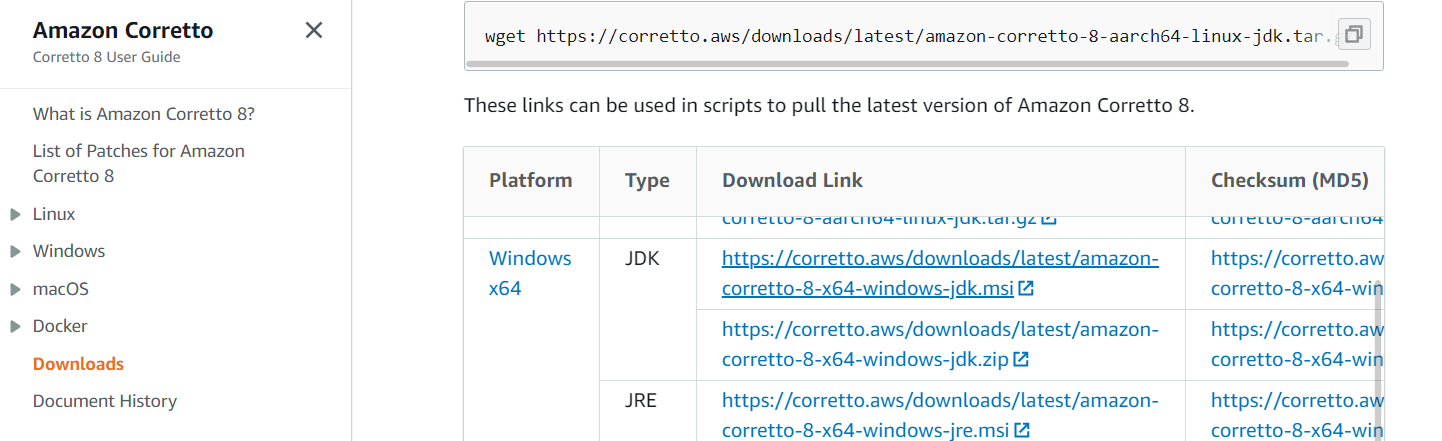Select the Downloads sidebar item
This screenshot has width=1442, height=441.
pos(78,364)
